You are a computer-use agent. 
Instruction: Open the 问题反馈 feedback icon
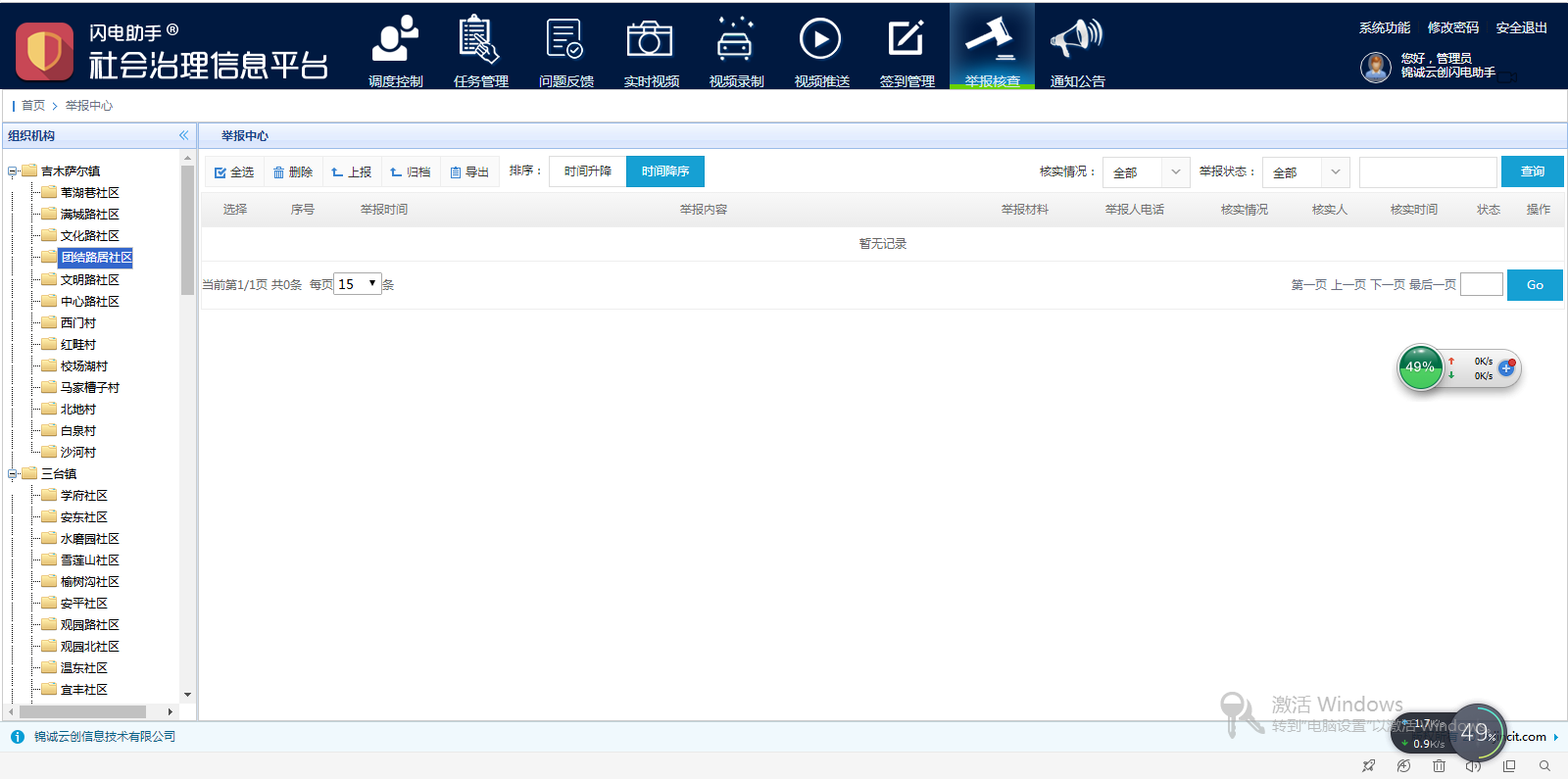pyautogui.click(x=565, y=41)
